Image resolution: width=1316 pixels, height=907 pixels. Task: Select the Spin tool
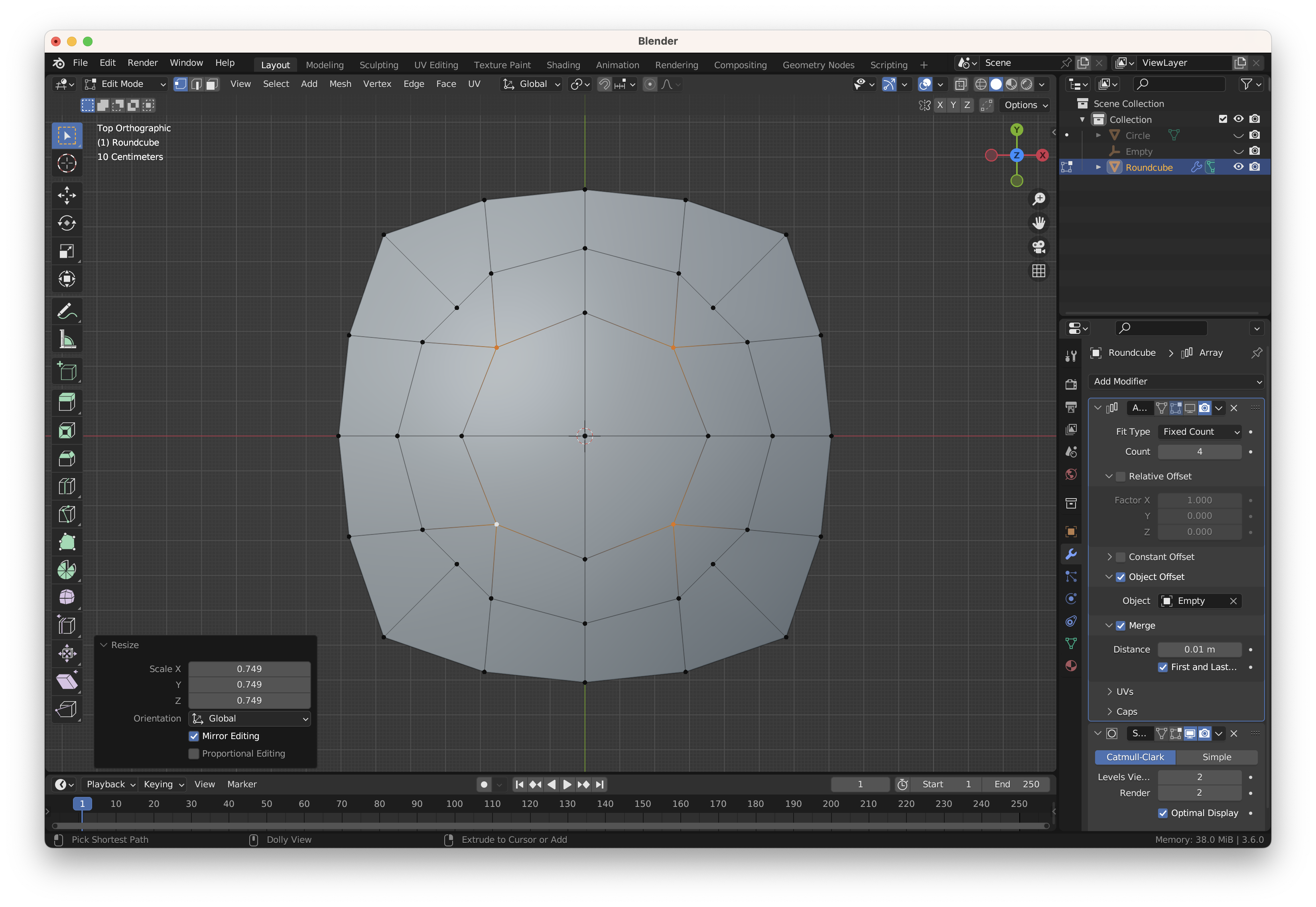click(67, 570)
